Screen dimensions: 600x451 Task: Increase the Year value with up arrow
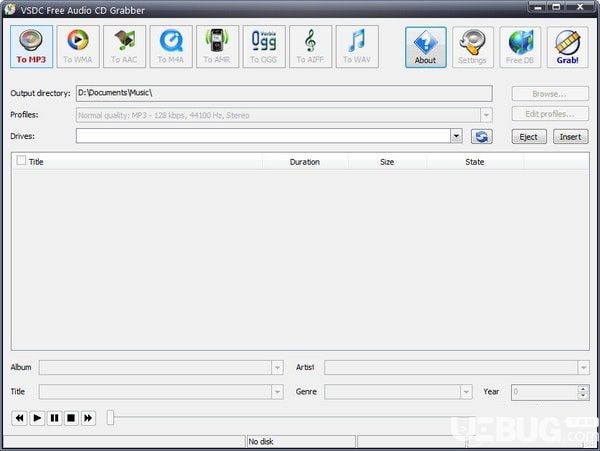click(583, 389)
